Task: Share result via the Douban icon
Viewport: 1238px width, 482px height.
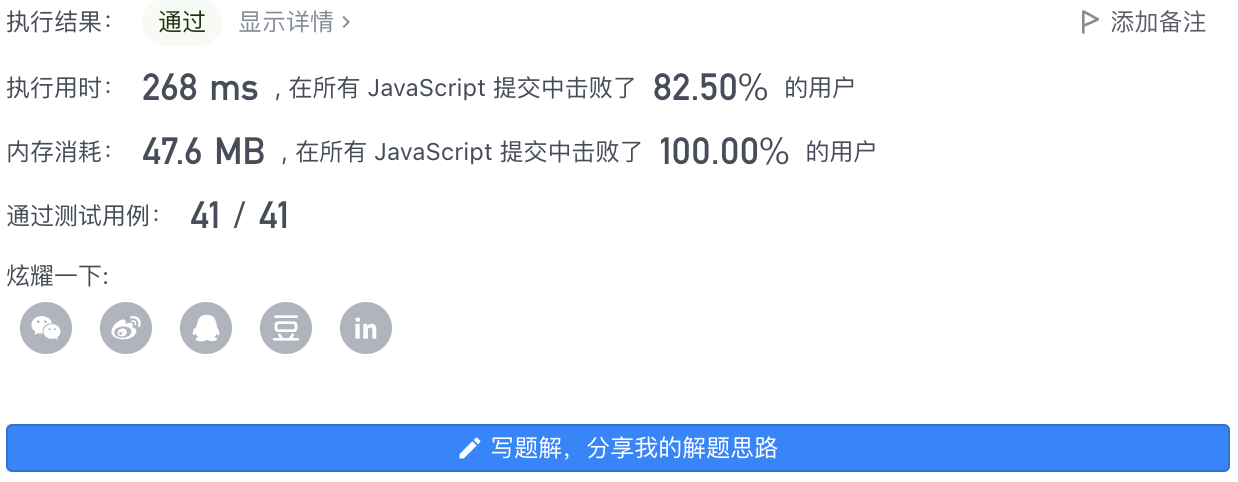Action: pyautogui.click(x=286, y=328)
